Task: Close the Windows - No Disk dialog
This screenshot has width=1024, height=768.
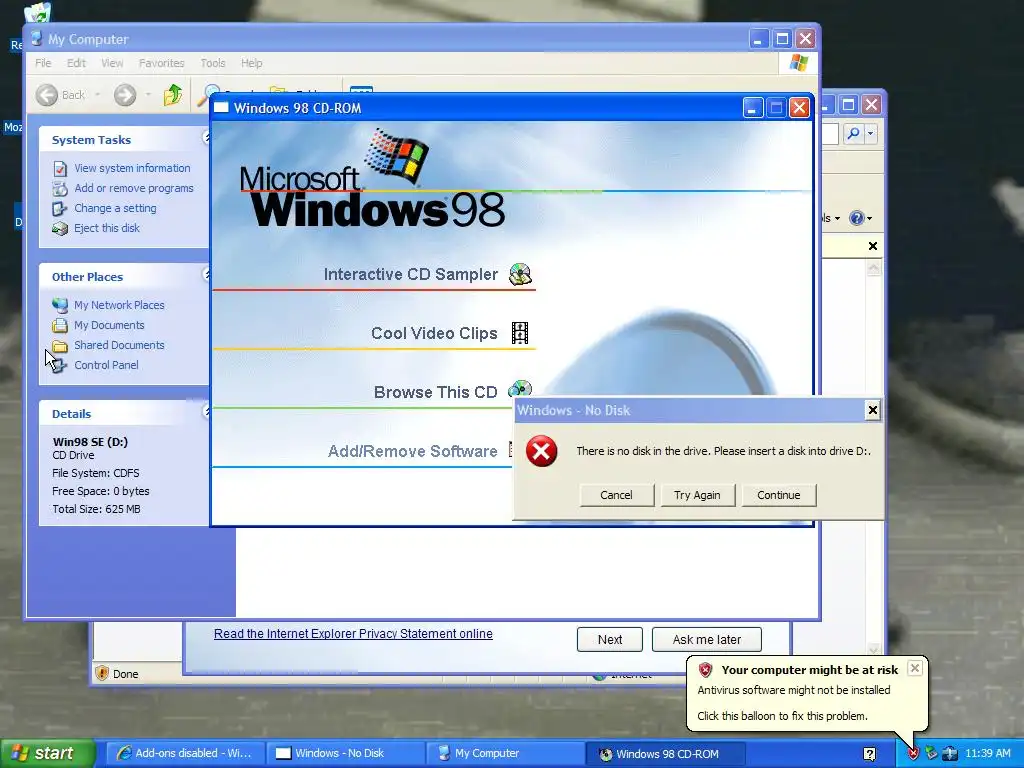Action: click(872, 410)
